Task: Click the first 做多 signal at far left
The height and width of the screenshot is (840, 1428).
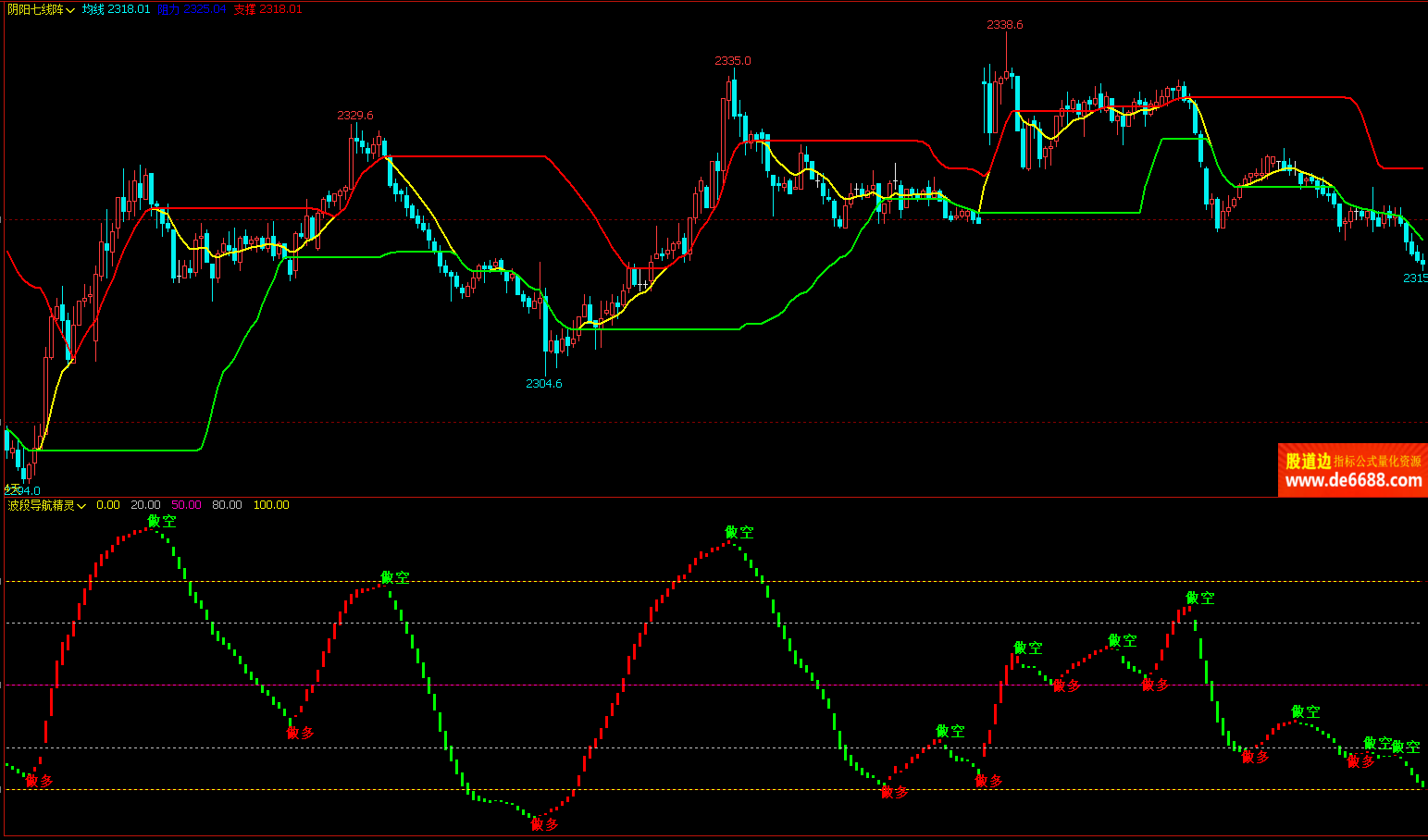Action: point(40,781)
